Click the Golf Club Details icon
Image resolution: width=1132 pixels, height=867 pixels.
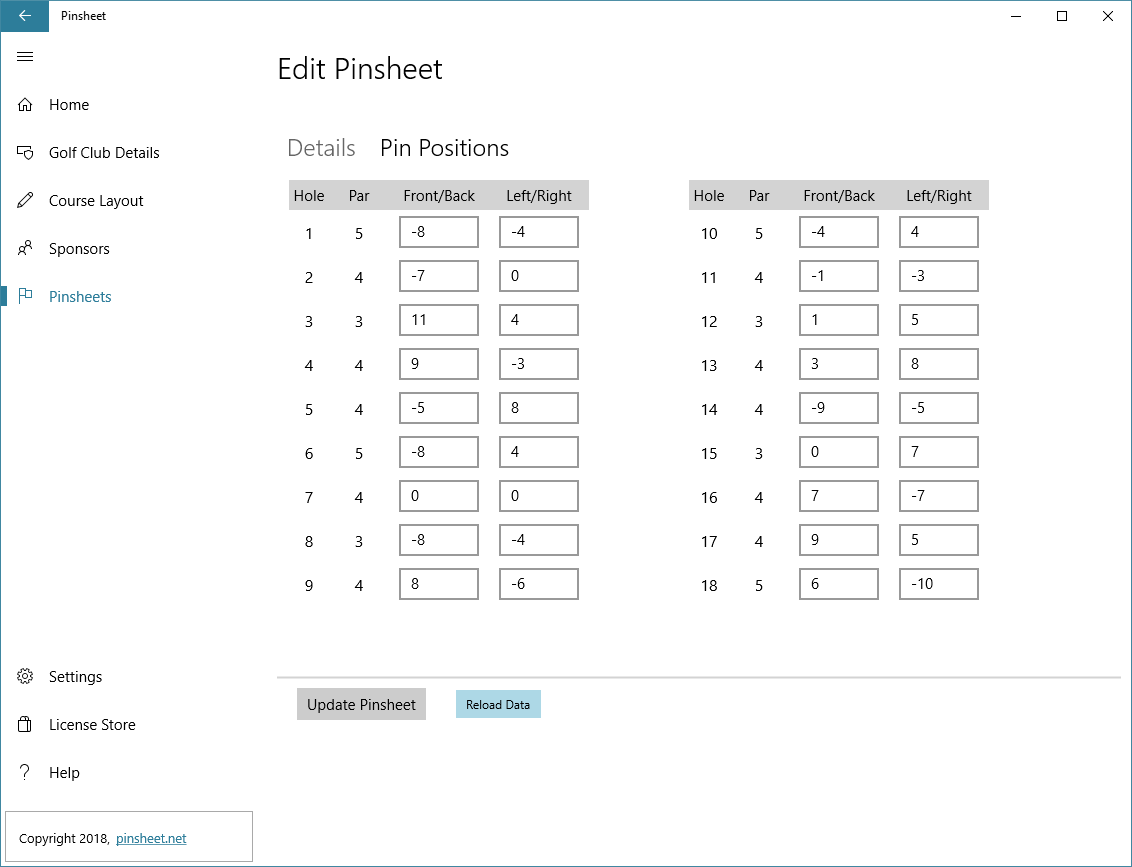pos(25,153)
